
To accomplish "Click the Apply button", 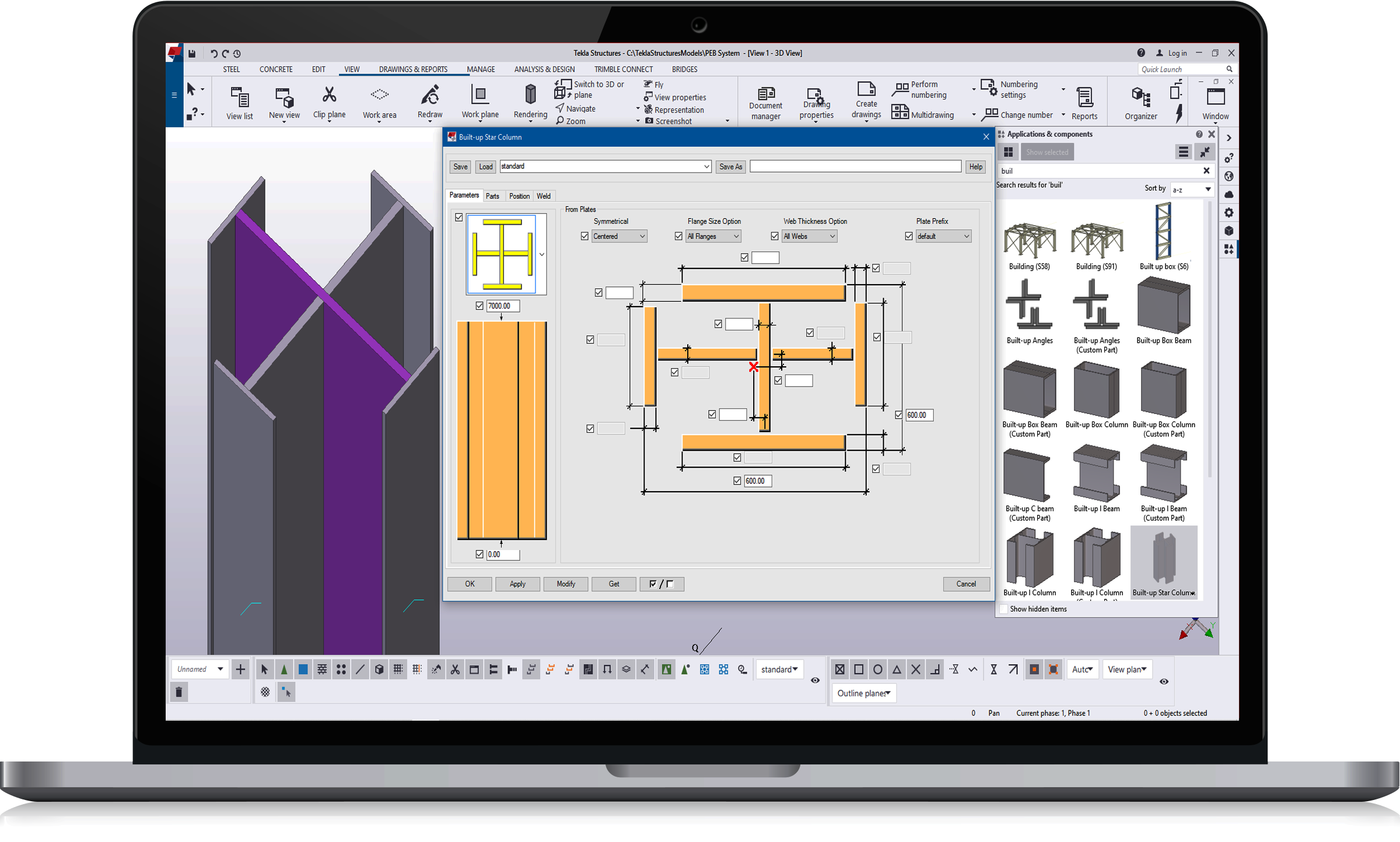I will point(517,584).
